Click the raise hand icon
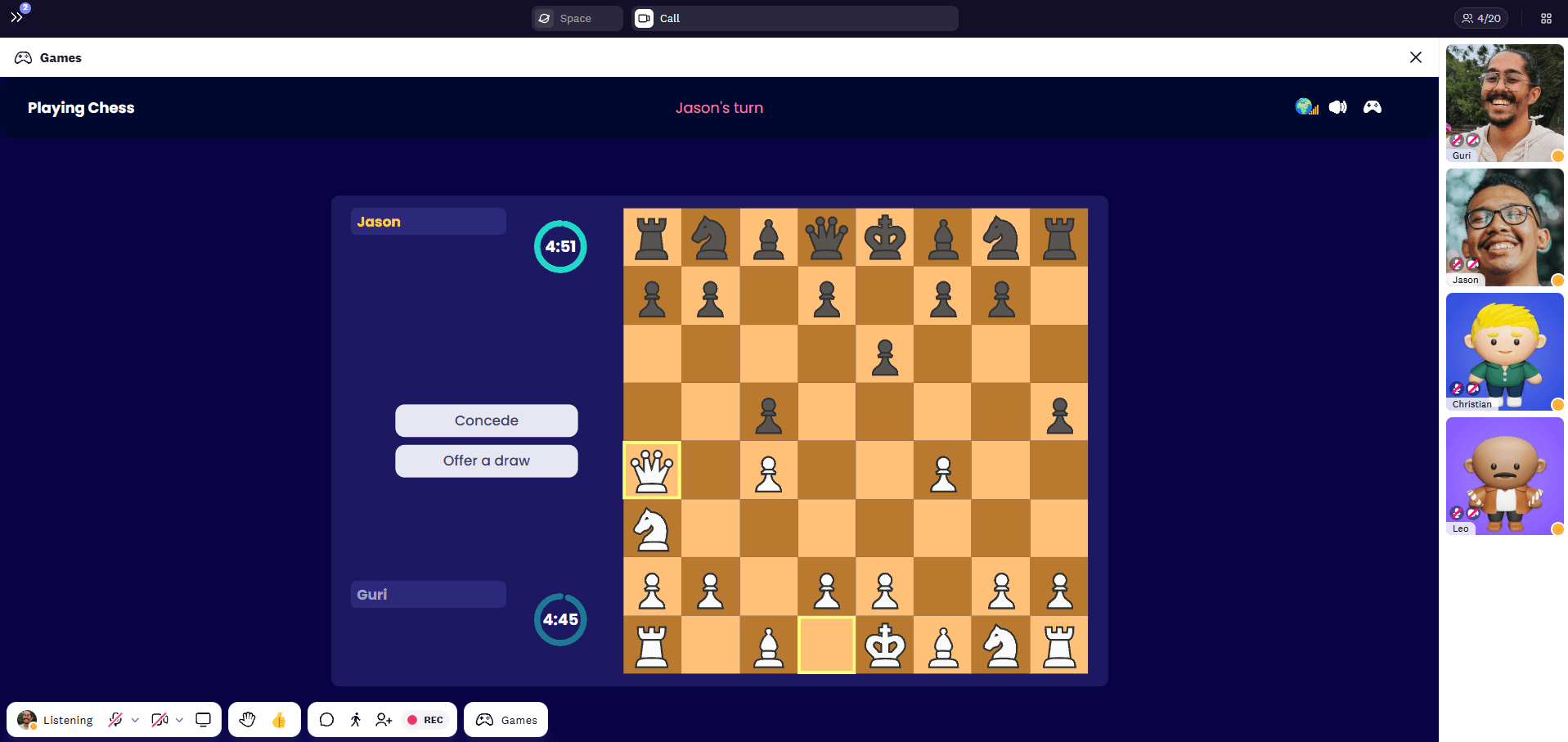 coord(247,720)
